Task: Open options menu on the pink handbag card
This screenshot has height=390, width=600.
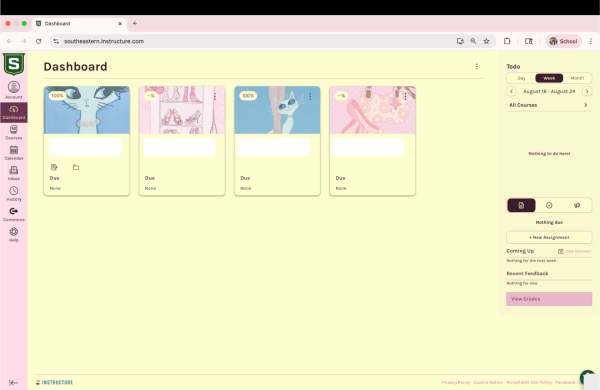Action: [405, 96]
